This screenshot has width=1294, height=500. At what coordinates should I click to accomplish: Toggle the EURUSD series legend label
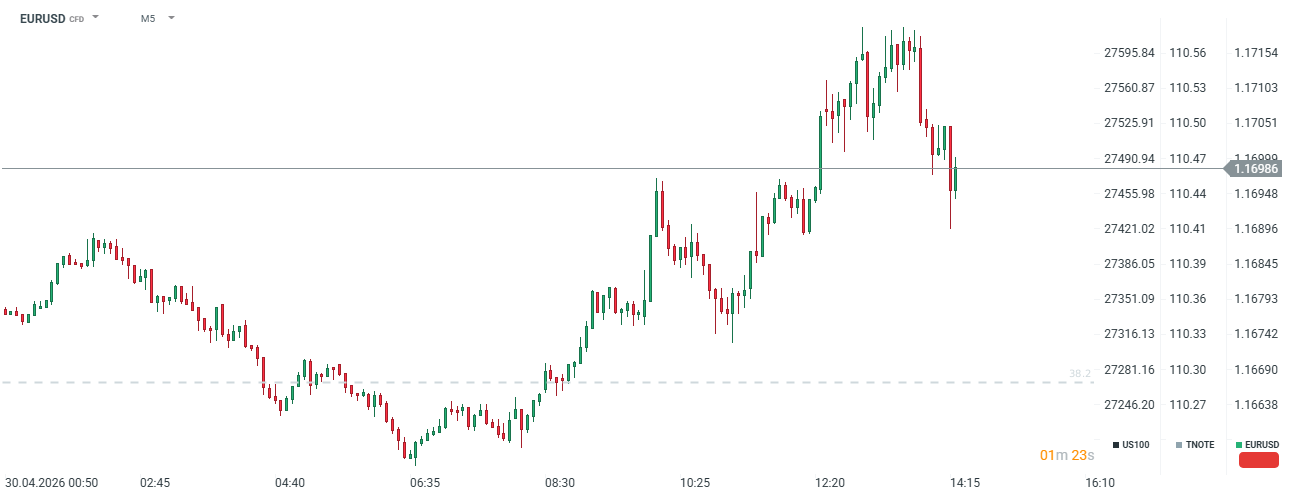(x=1263, y=444)
